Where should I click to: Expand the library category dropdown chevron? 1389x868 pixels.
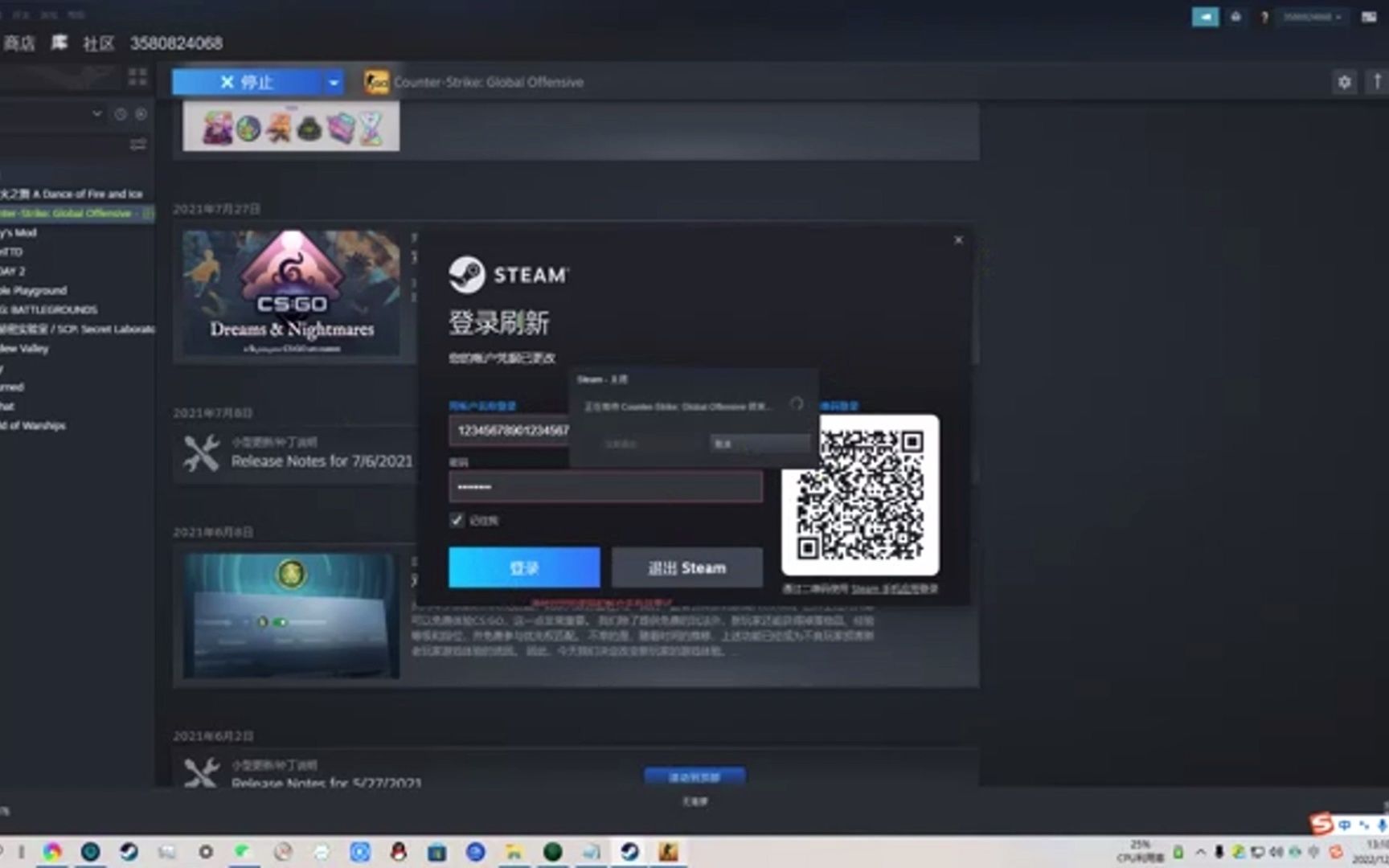pyautogui.click(x=97, y=113)
